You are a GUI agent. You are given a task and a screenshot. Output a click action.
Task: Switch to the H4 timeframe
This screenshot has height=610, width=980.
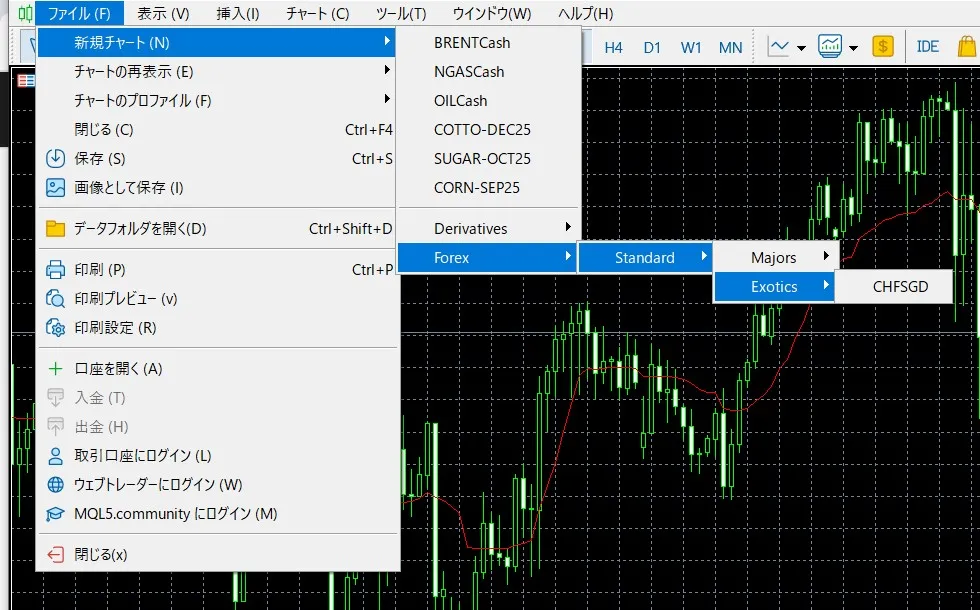click(x=613, y=47)
